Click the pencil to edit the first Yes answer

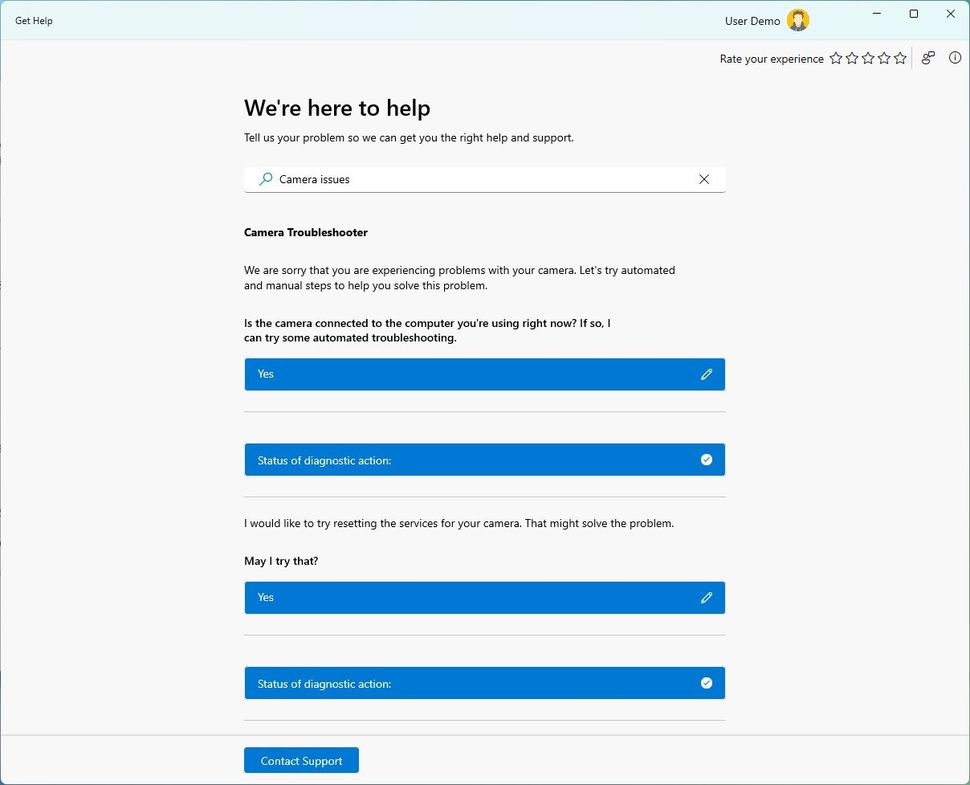pos(707,373)
